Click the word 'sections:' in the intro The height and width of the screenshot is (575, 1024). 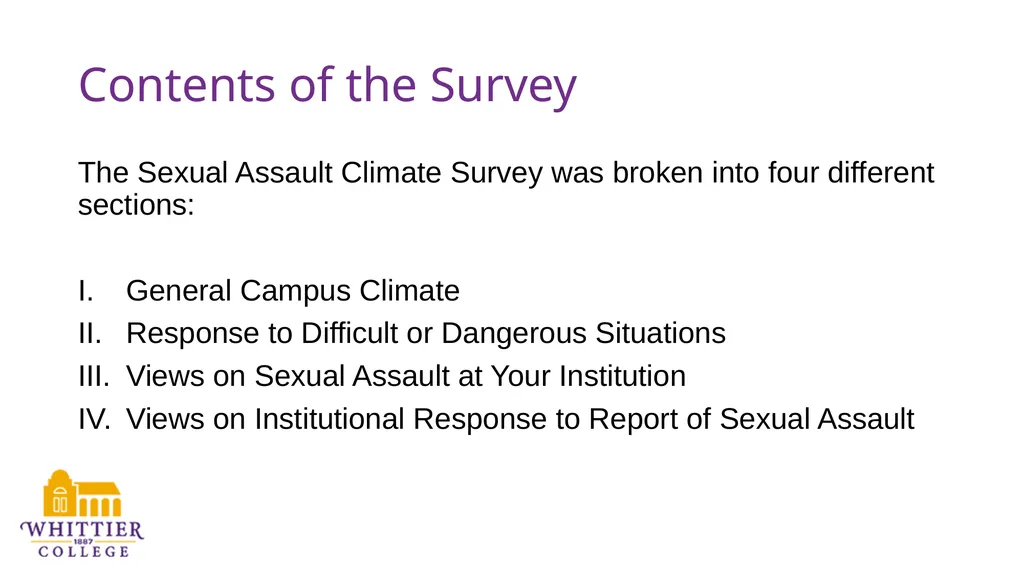tap(136, 205)
